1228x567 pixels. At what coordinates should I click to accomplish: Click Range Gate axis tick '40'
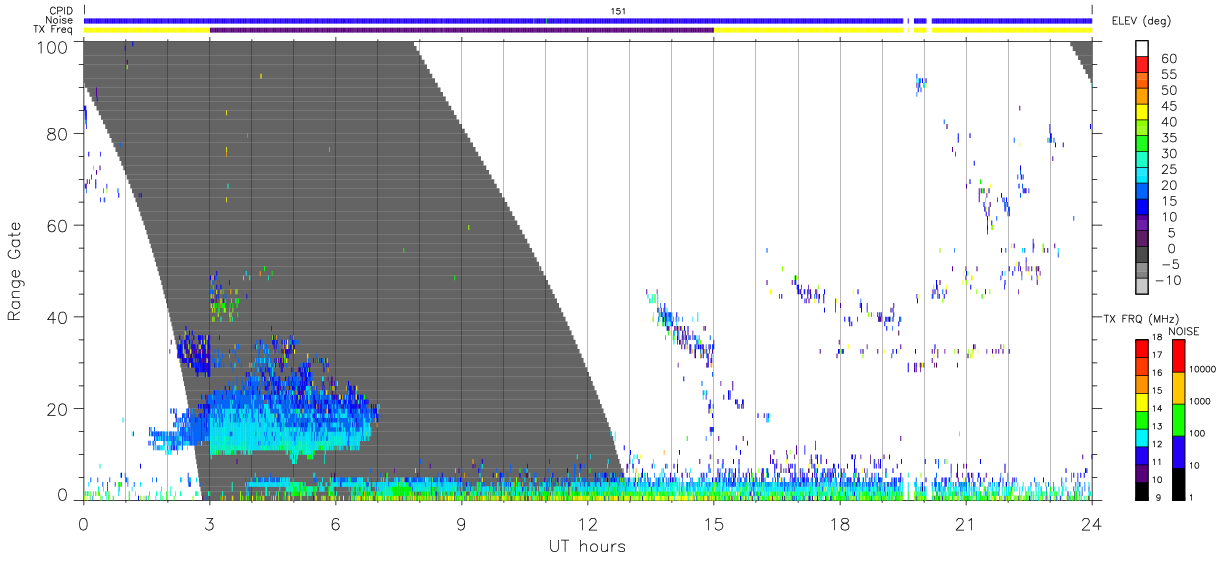pyautogui.click(x=59, y=316)
